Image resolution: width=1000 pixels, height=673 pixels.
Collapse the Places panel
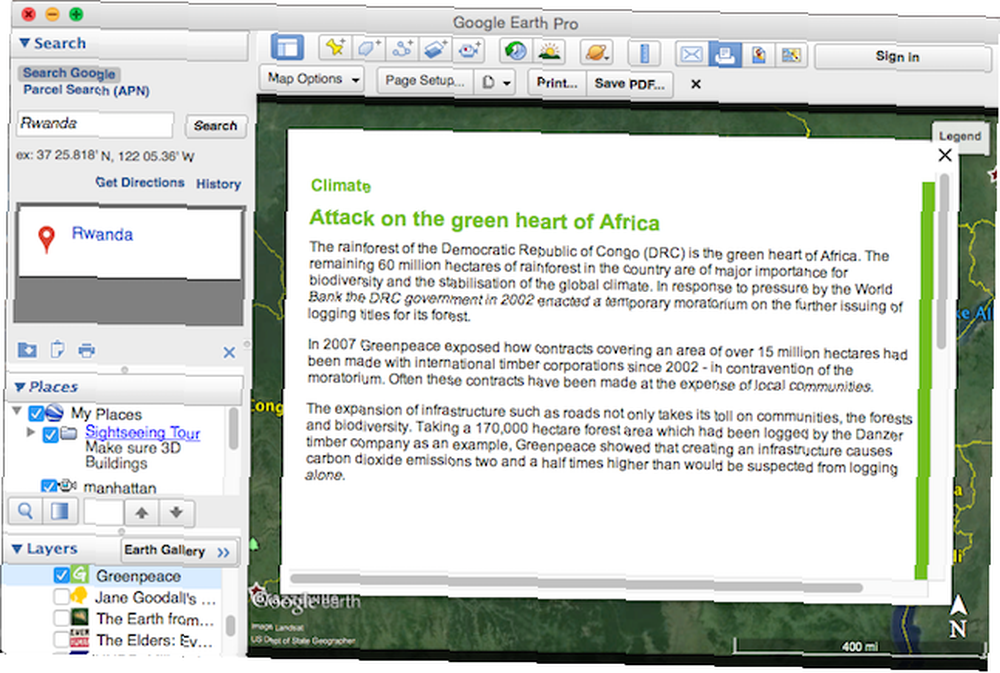[x=20, y=387]
